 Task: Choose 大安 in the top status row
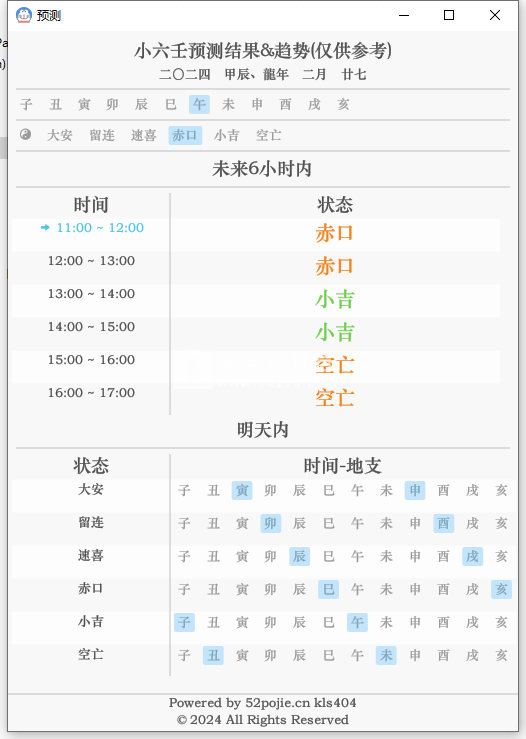[x=59, y=135]
